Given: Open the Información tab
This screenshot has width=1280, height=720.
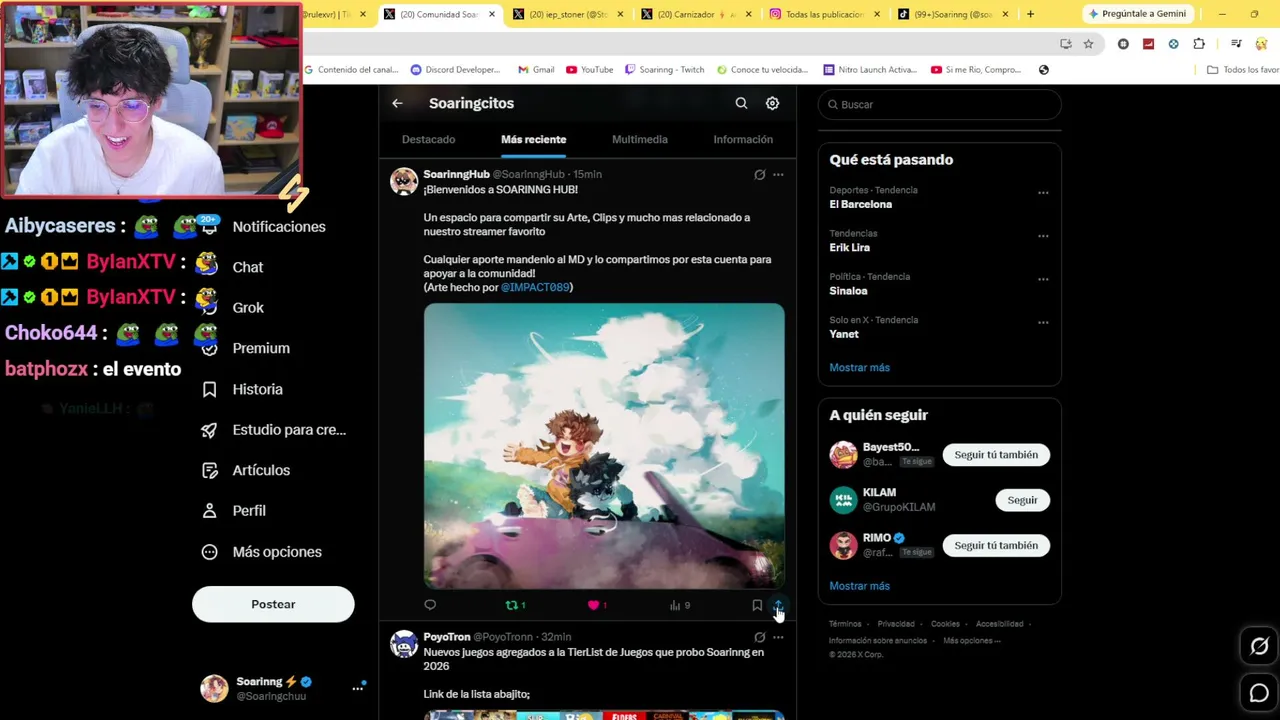Looking at the screenshot, I should coord(743,139).
